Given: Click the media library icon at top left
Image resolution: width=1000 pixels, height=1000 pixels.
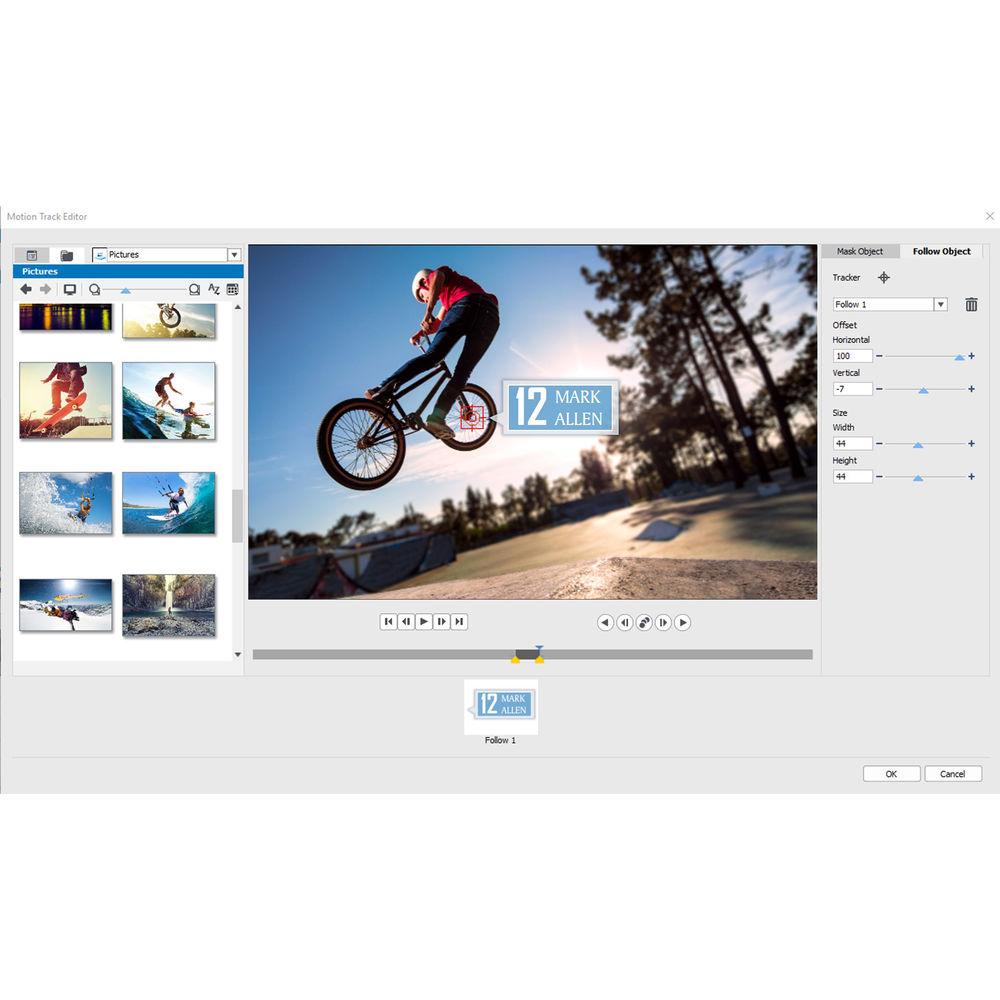Looking at the screenshot, I should pyautogui.click(x=33, y=254).
